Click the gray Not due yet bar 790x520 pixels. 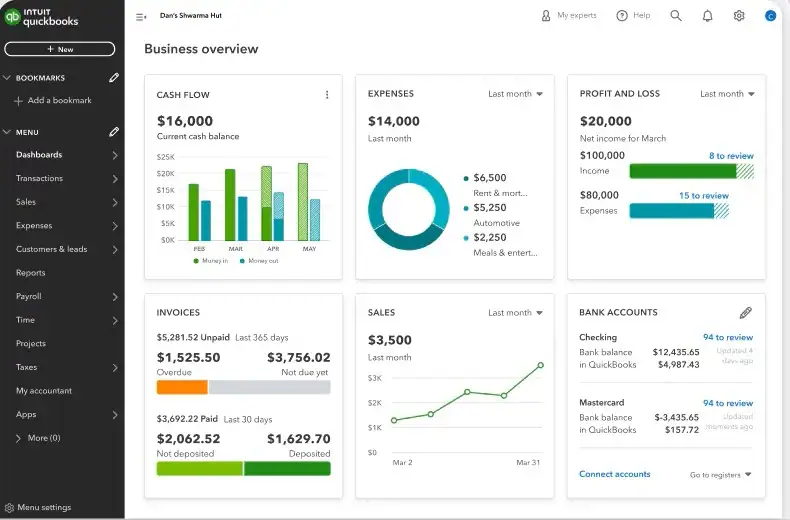pos(270,387)
